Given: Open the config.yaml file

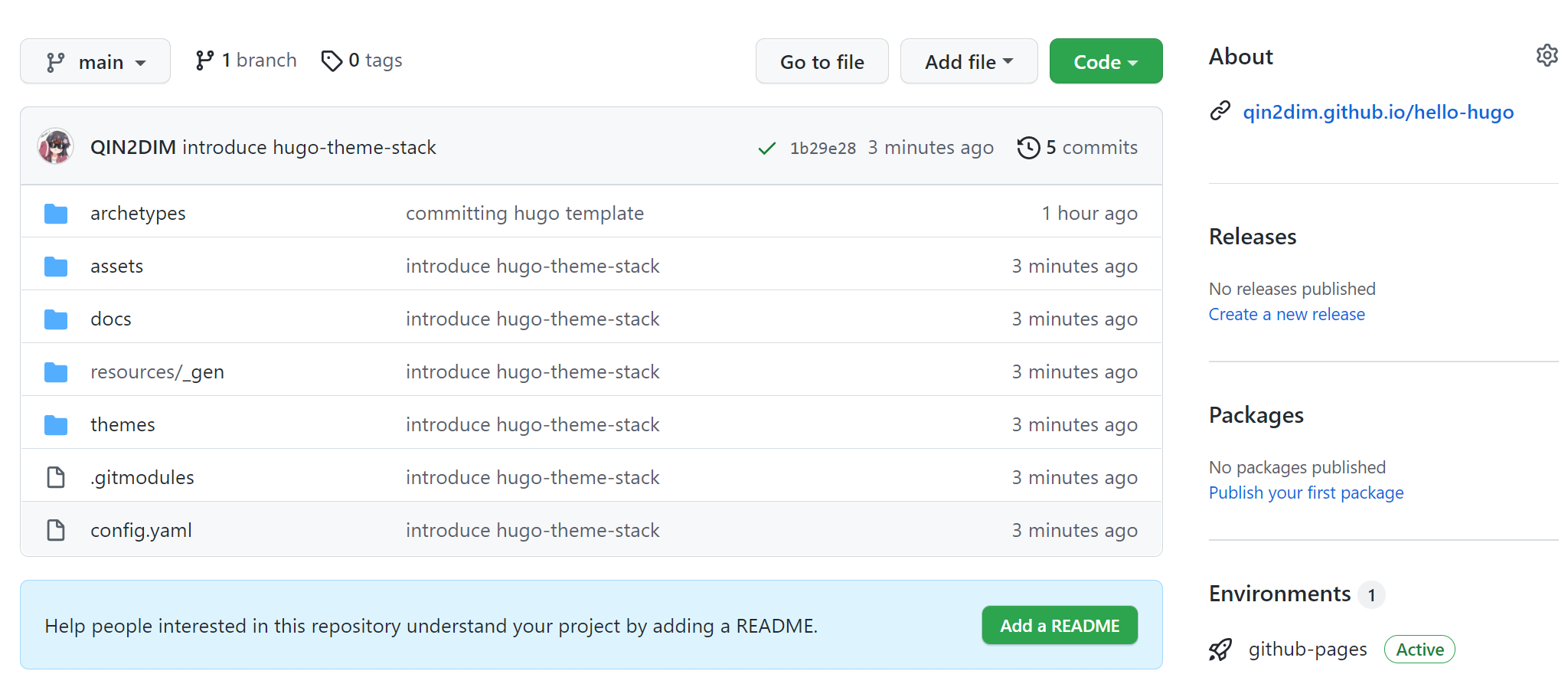Looking at the screenshot, I should (x=141, y=530).
